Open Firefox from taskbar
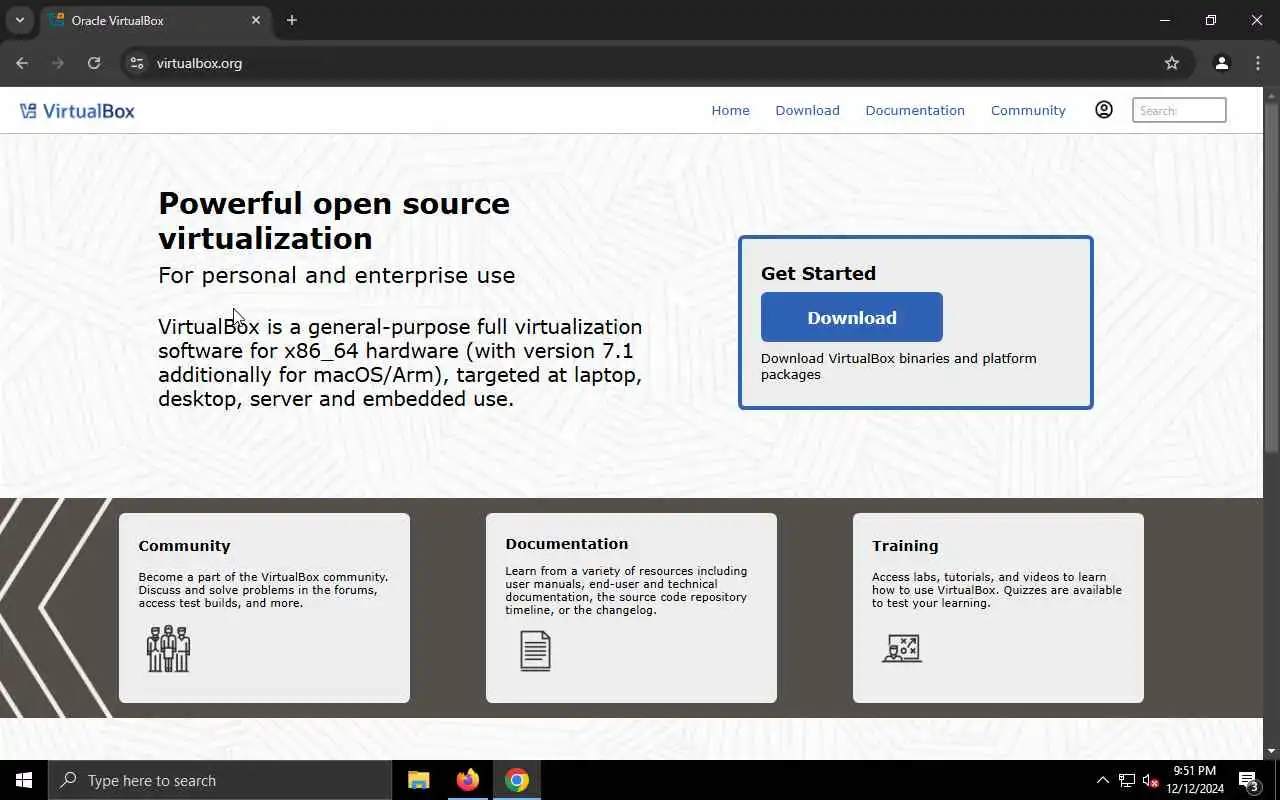The height and width of the screenshot is (800, 1280). click(x=468, y=780)
